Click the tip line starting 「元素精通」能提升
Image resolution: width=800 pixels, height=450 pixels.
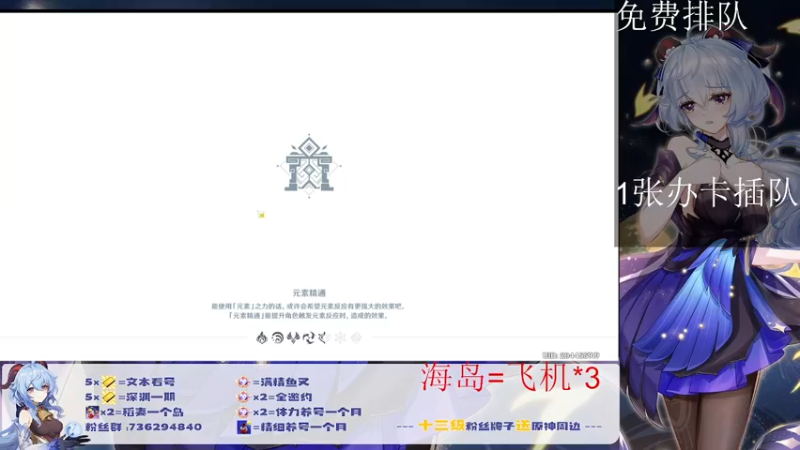[309, 316]
